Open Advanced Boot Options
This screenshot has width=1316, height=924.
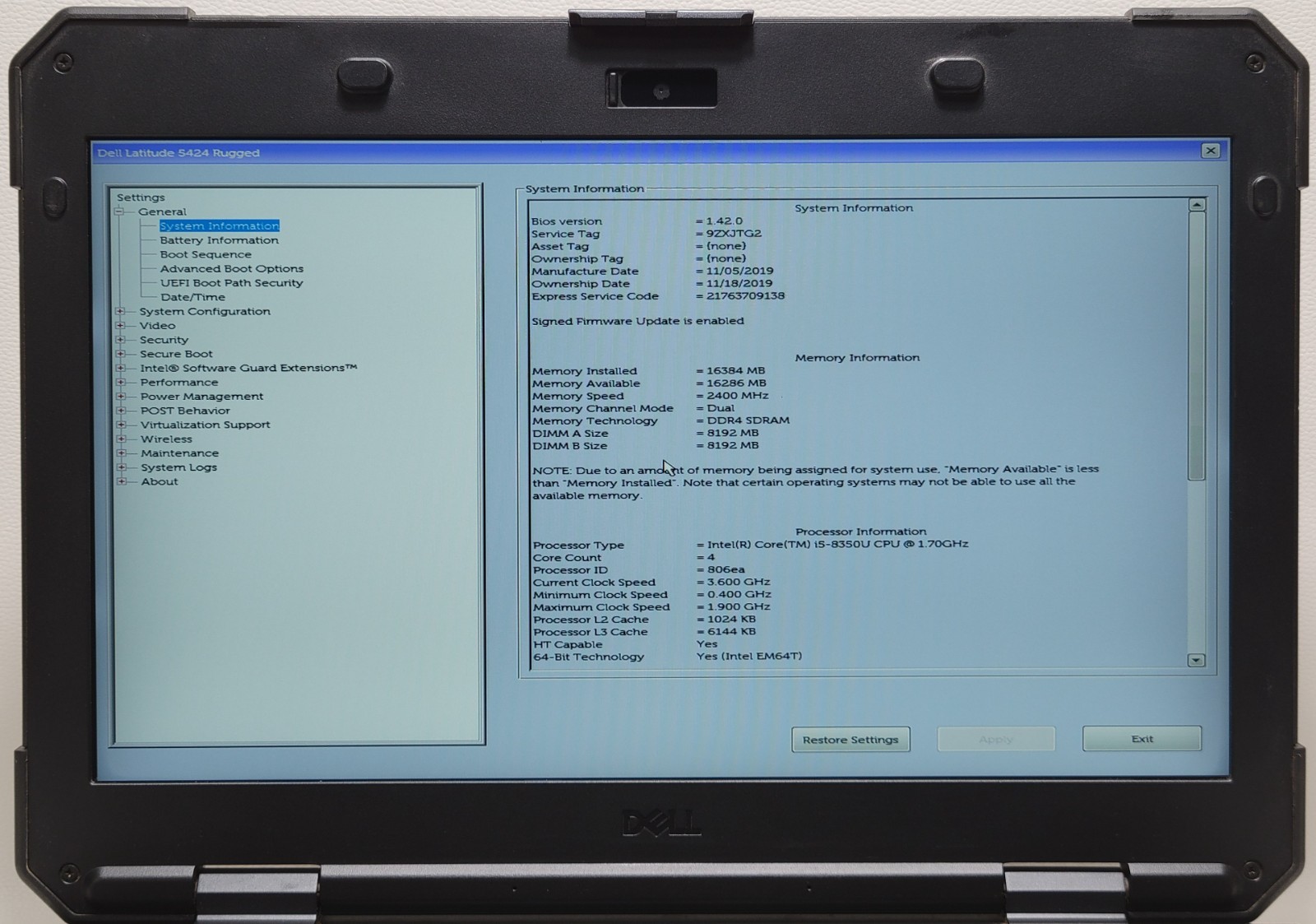232,268
